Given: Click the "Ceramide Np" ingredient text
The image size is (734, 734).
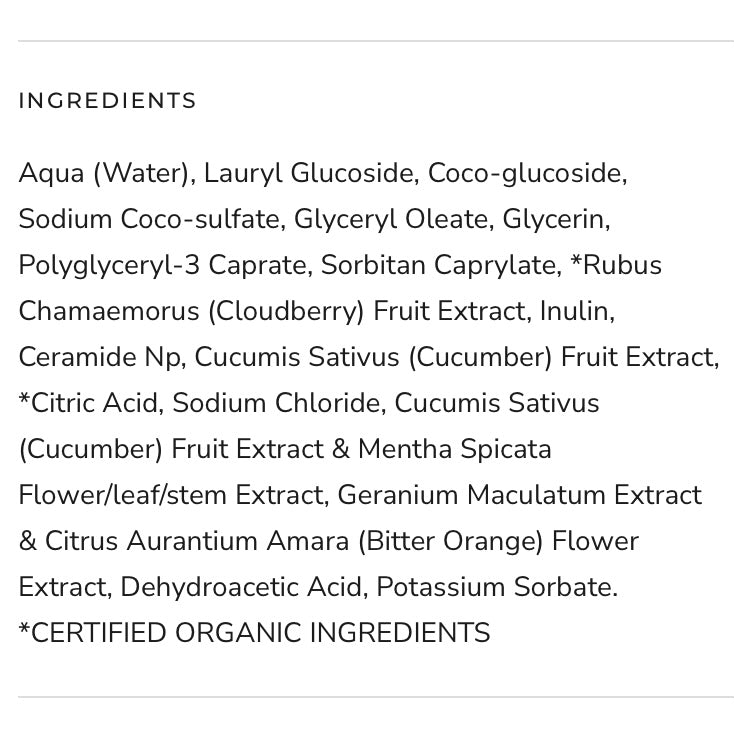Looking at the screenshot, I should click(101, 357).
